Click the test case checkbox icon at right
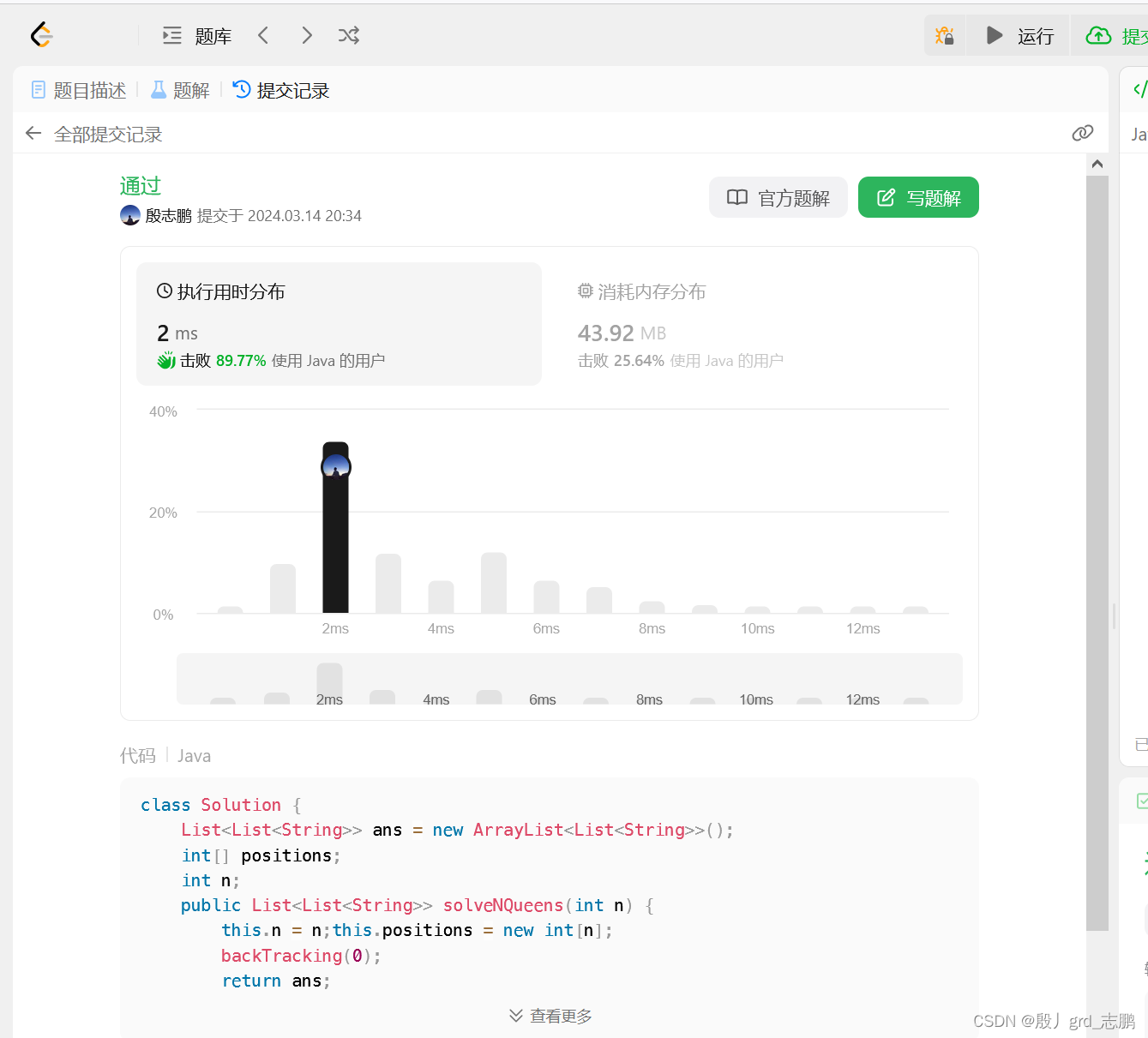The height and width of the screenshot is (1038, 1148). coord(1142,801)
